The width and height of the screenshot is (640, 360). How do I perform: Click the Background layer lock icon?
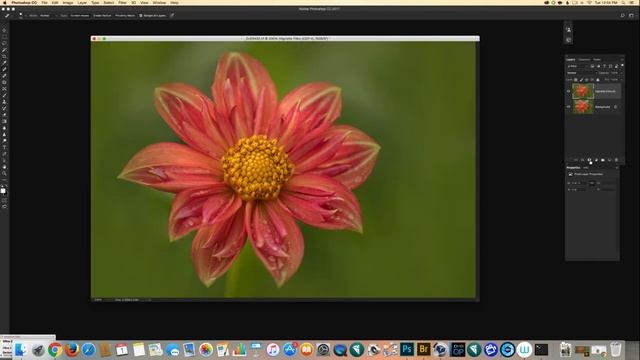(615, 107)
